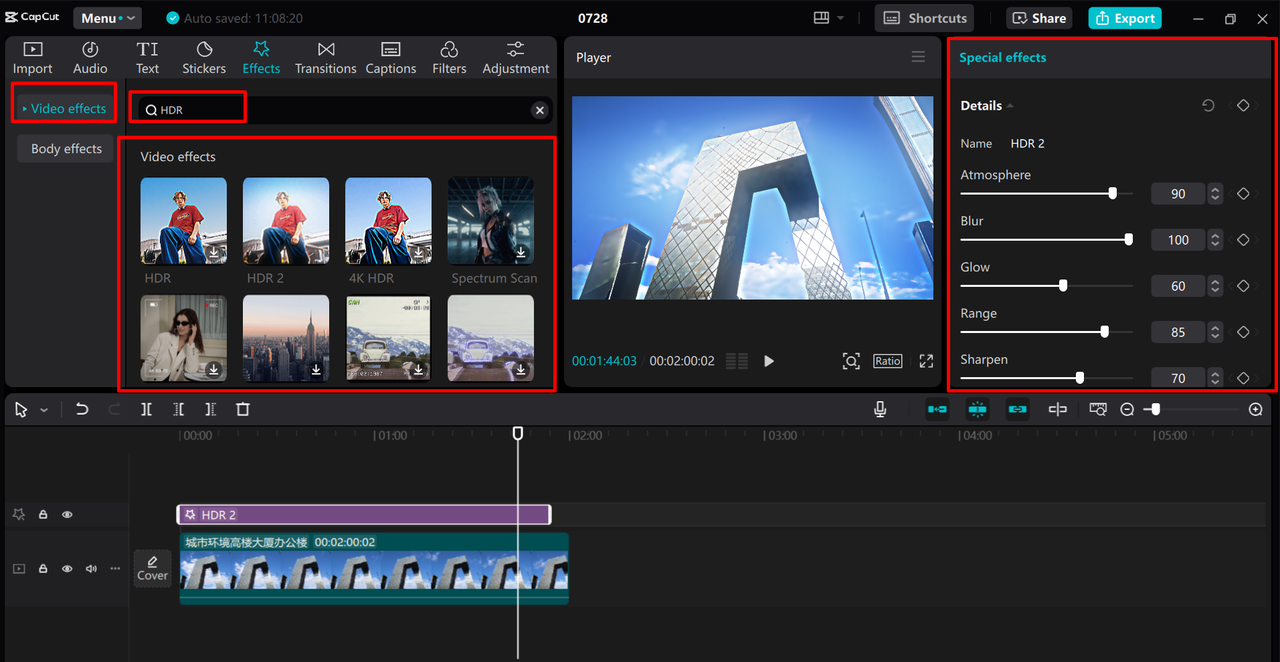Select the HDR effect thumbnail
The width and height of the screenshot is (1280, 662).
(184, 221)
